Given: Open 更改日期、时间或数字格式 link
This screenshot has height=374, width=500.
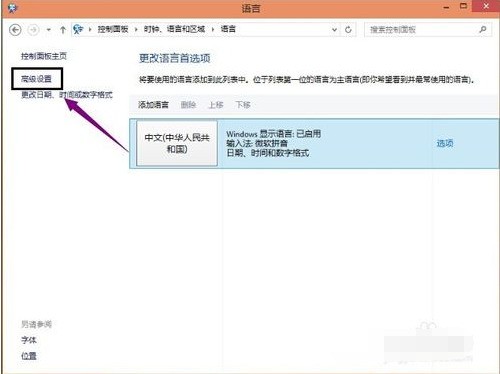Looking at the screenshot, I should (67, 95).
